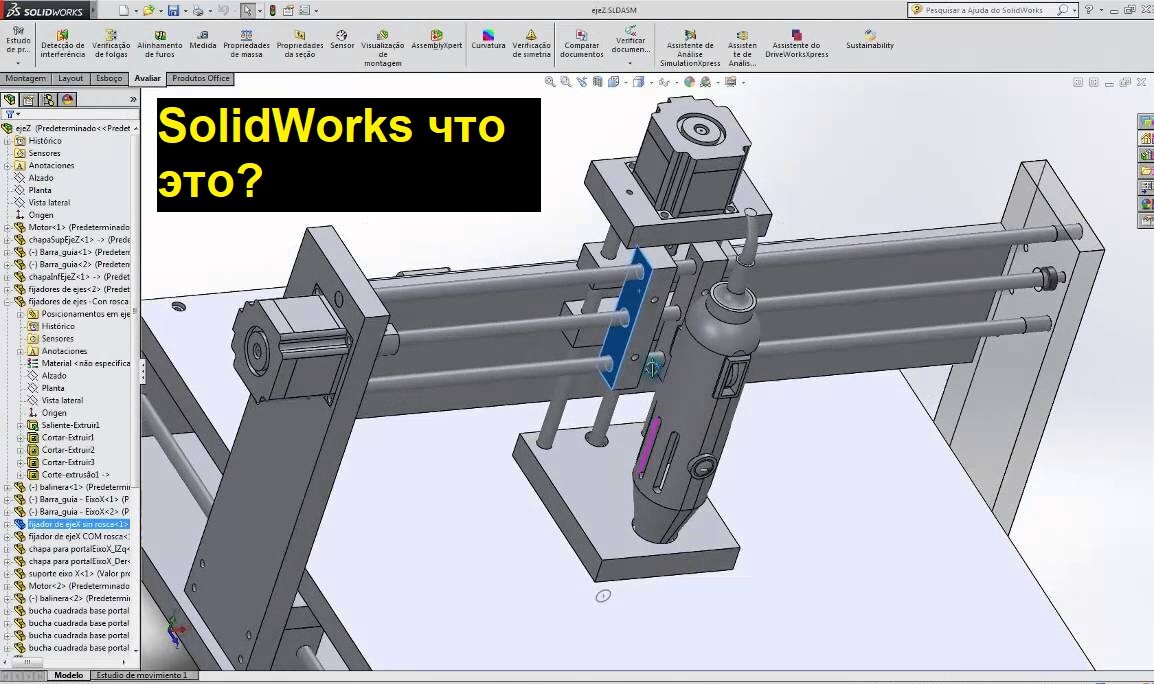Save the document with the disk icon
The image size is (1154, 684).
click(173, 10)
